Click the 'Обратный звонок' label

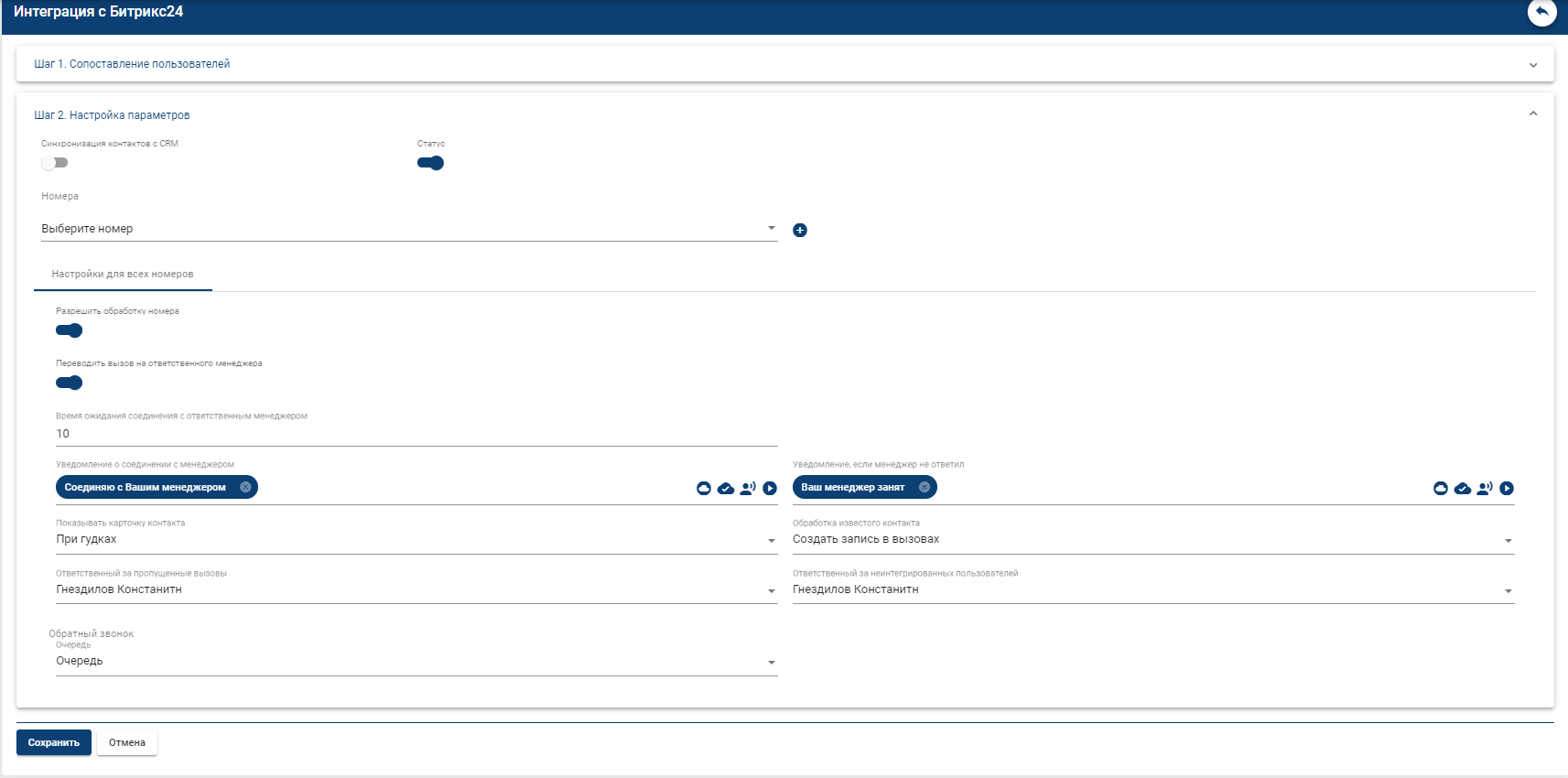(x=91, y=633)
